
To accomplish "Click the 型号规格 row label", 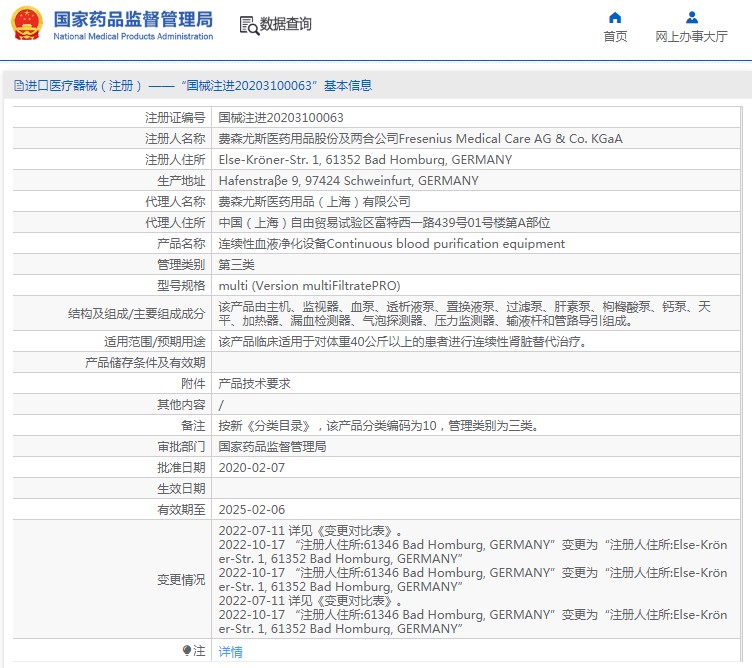I will point(181,286).
